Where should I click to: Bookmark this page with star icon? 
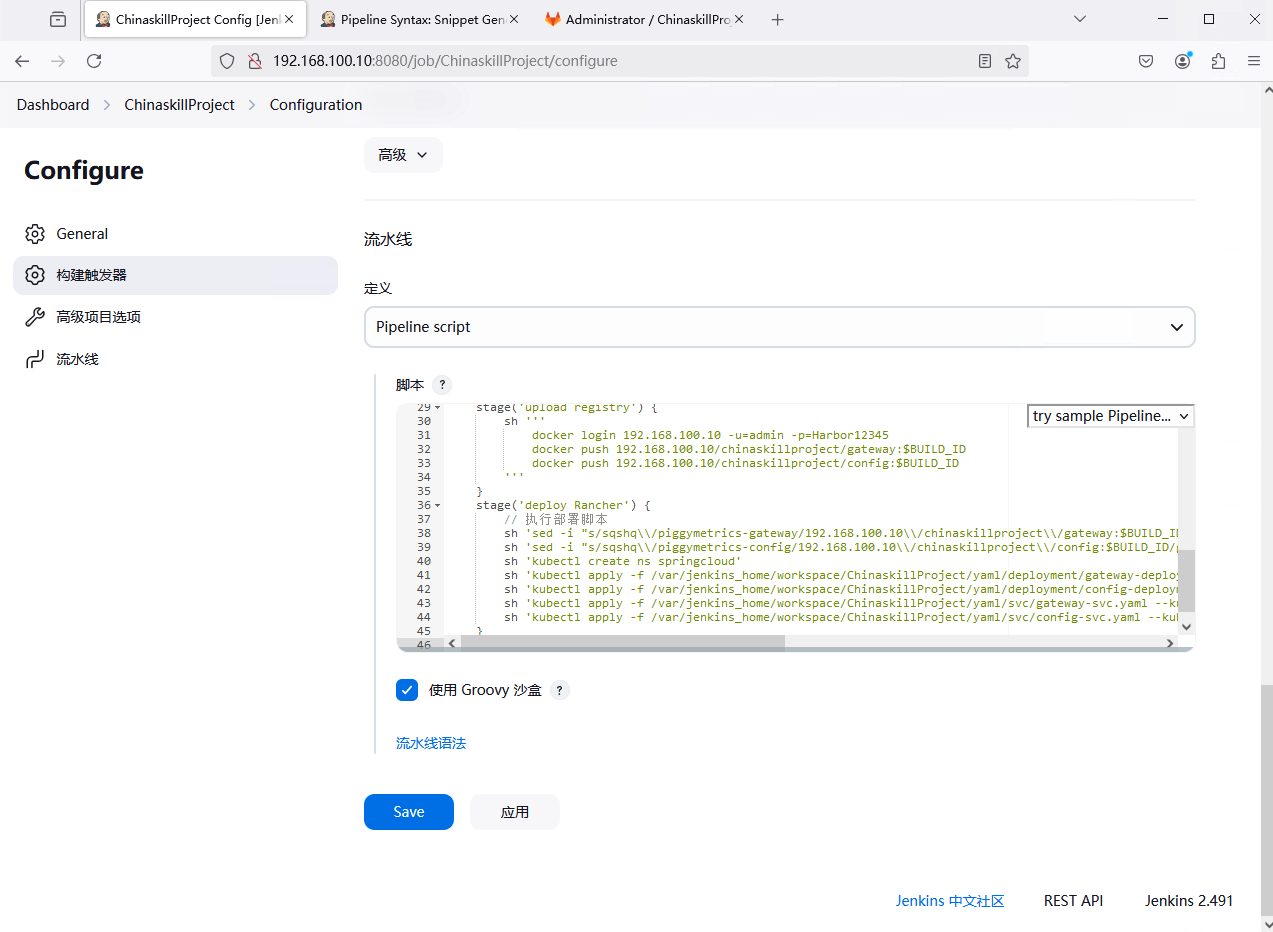(1013, 61)
